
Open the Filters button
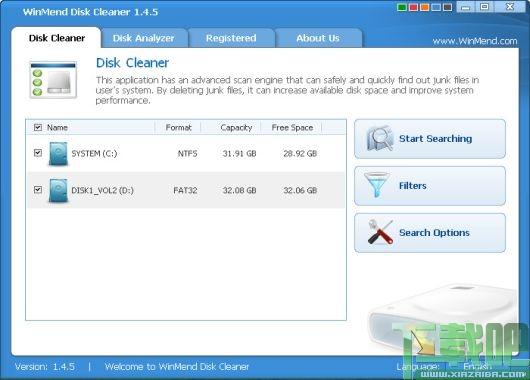point(430,186)
